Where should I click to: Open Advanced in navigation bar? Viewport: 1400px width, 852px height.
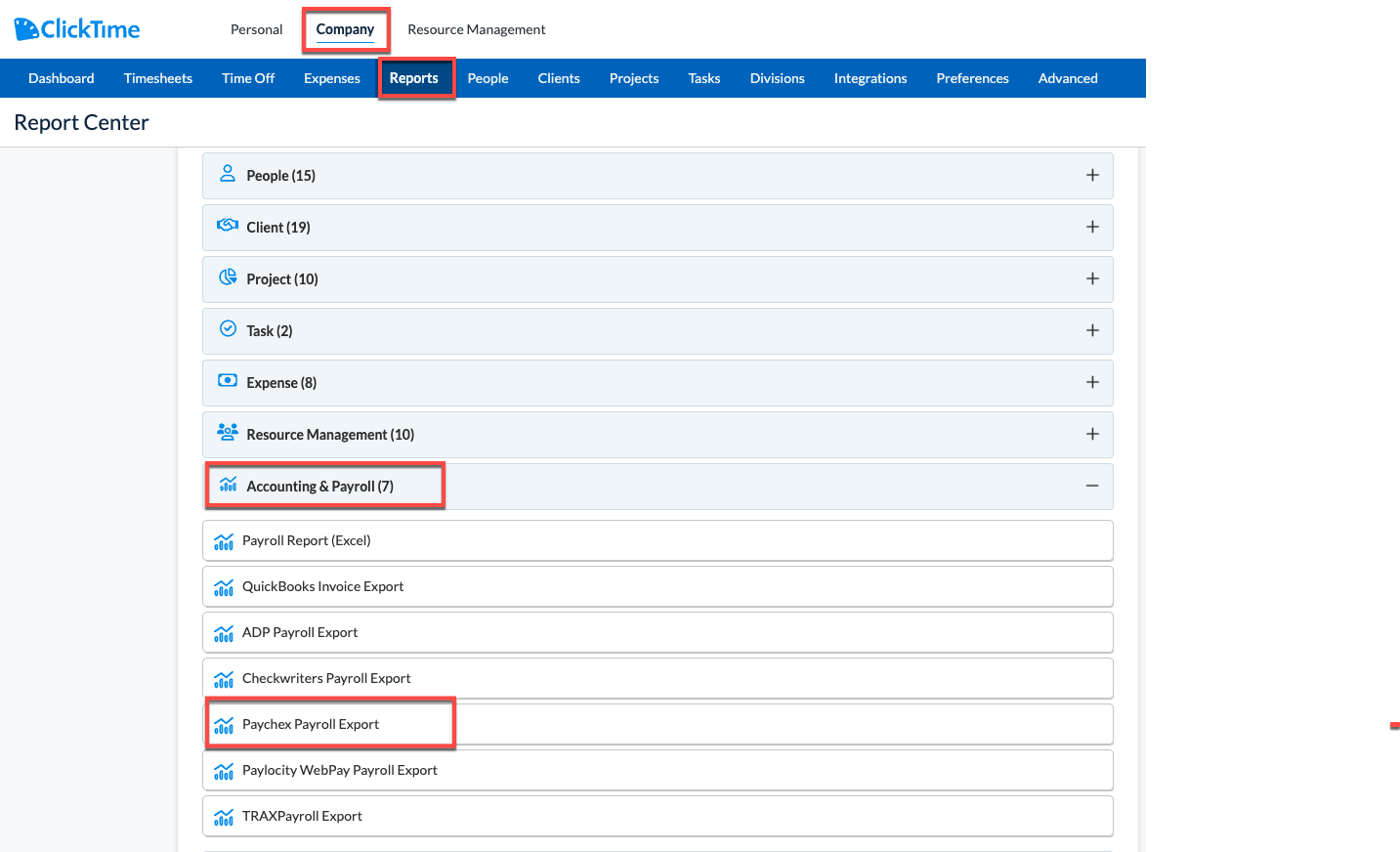pyautogui.click(x=1068, y=78)
